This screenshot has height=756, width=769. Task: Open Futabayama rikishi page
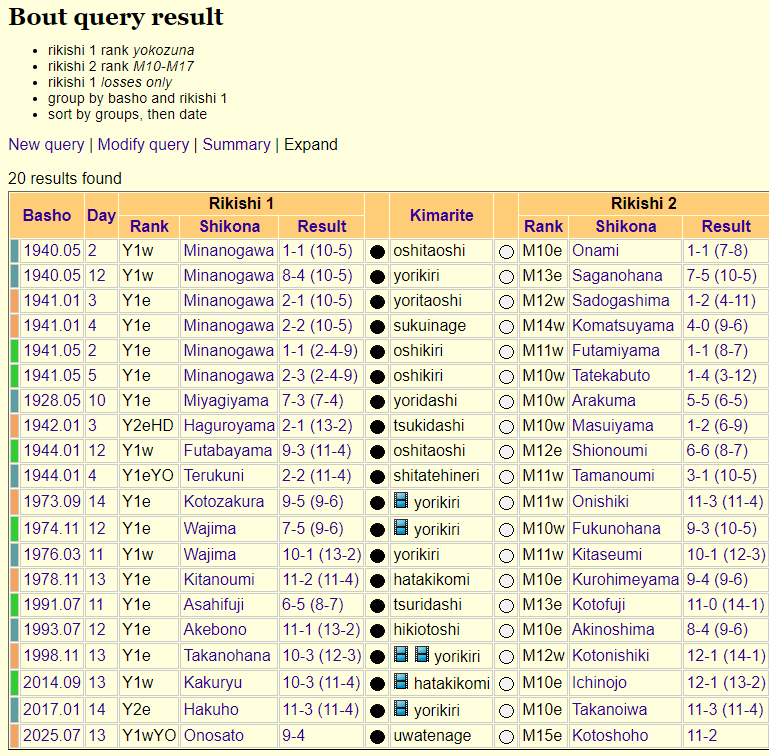pyautogui.click(x=228, y=451)
